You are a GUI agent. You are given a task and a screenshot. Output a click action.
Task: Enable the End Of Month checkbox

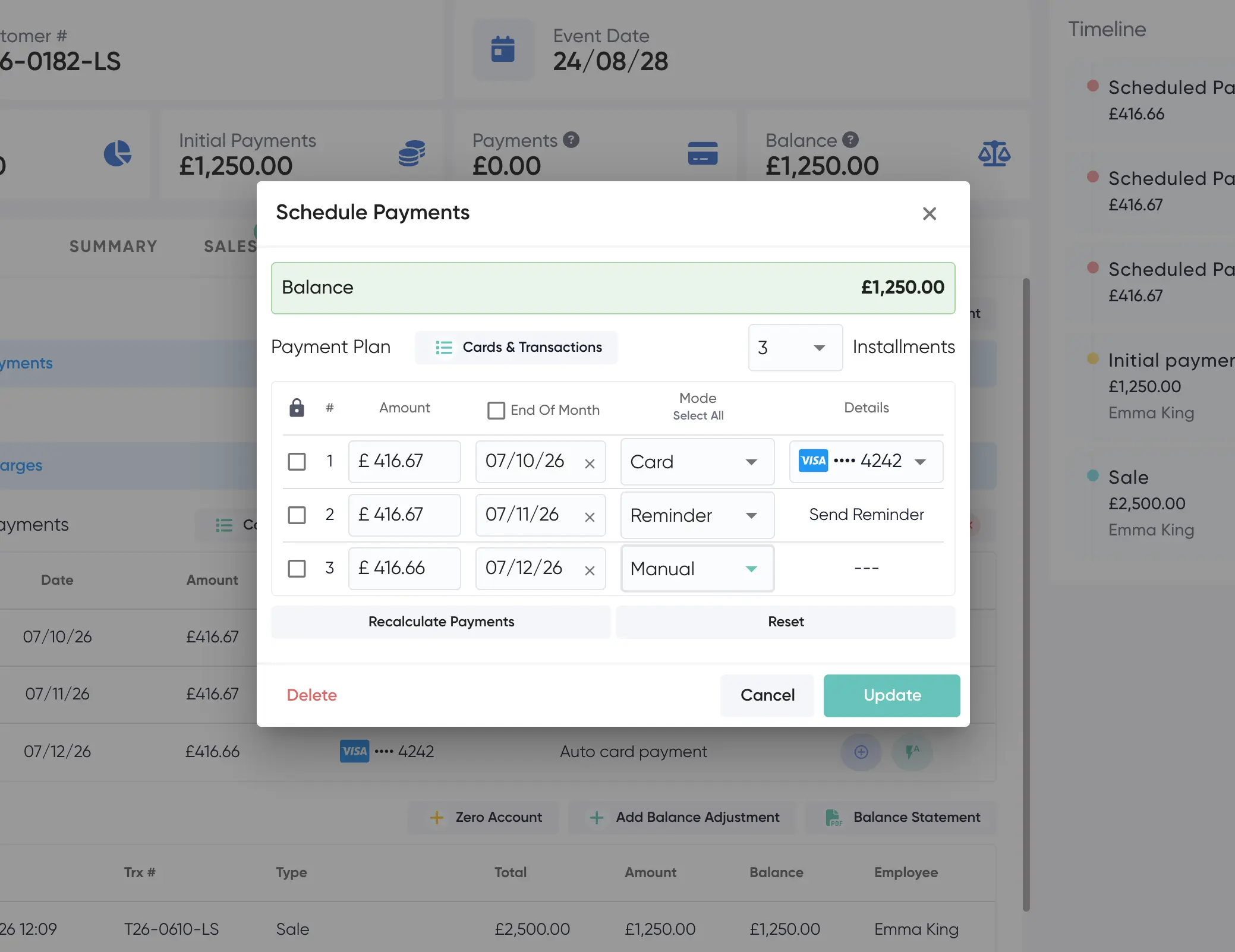(496, 410)
